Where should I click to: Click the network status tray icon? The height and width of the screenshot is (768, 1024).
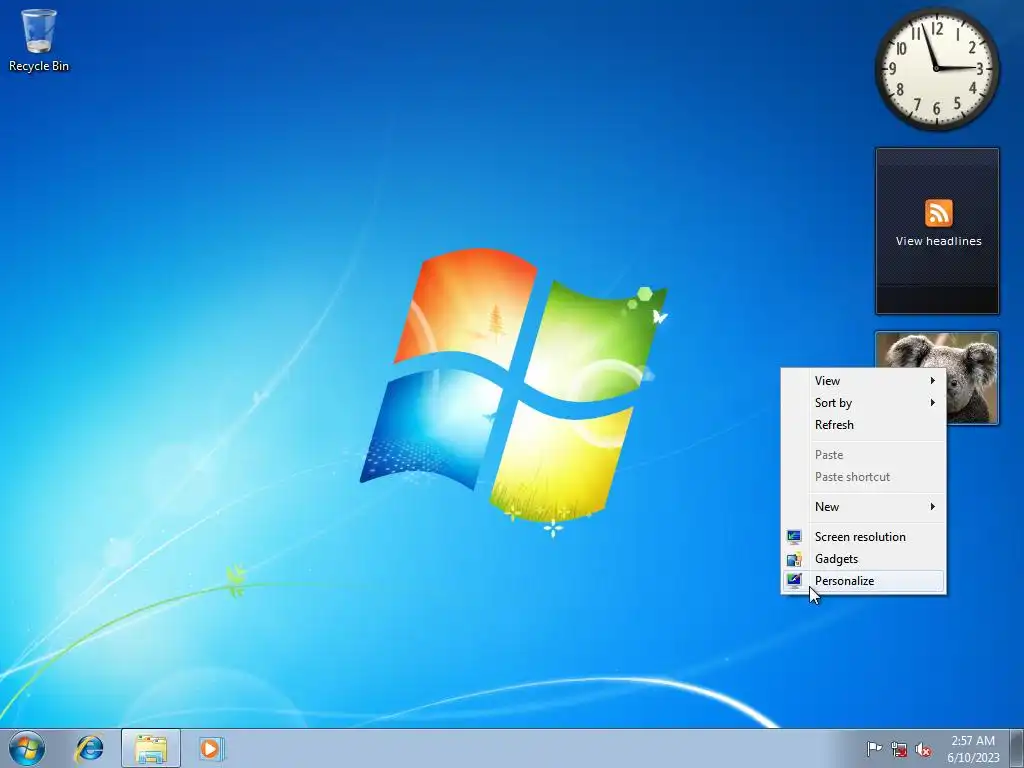(899, 749)
